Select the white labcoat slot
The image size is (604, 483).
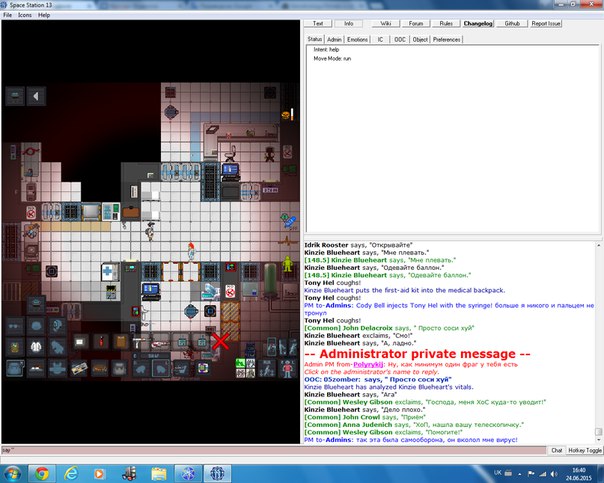[x=36, y=347]
